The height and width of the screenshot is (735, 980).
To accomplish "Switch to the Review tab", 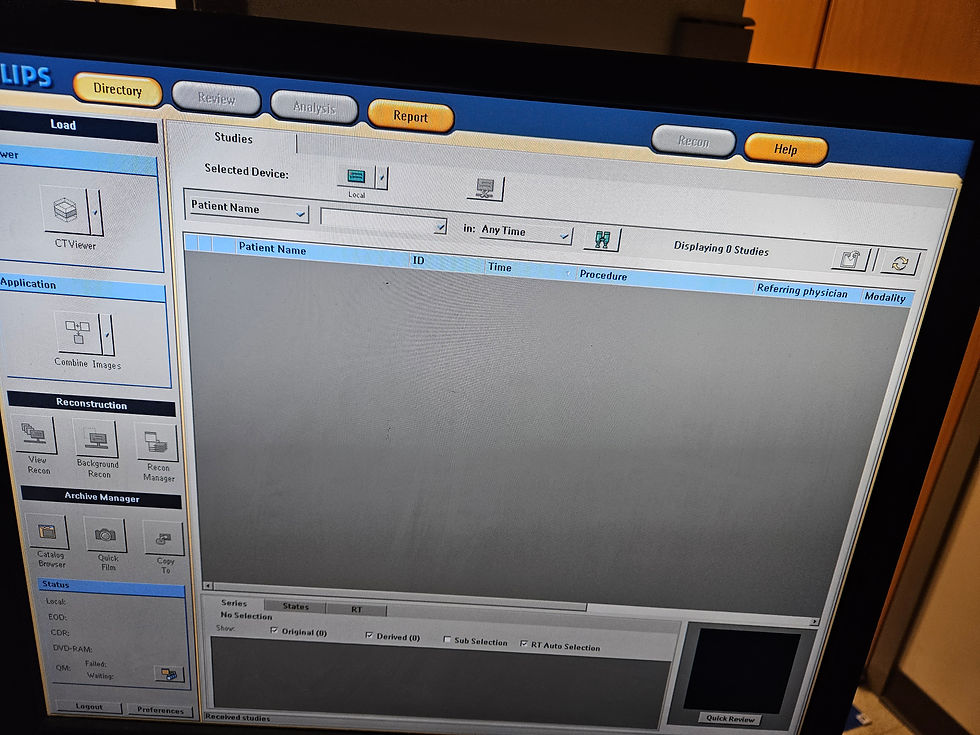I will (x=216, y=98).
